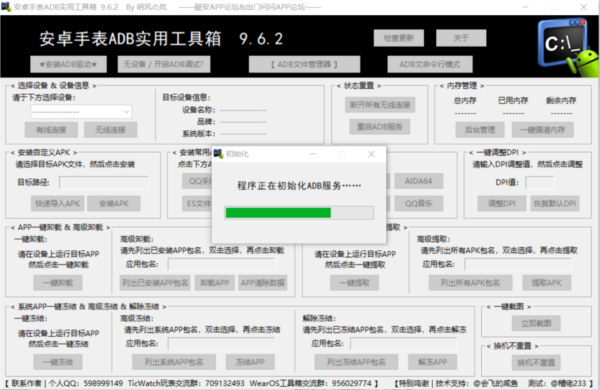Open the ADB文件管理器
The width and height of the screenshot is (600, 390).
click(304, 64)
